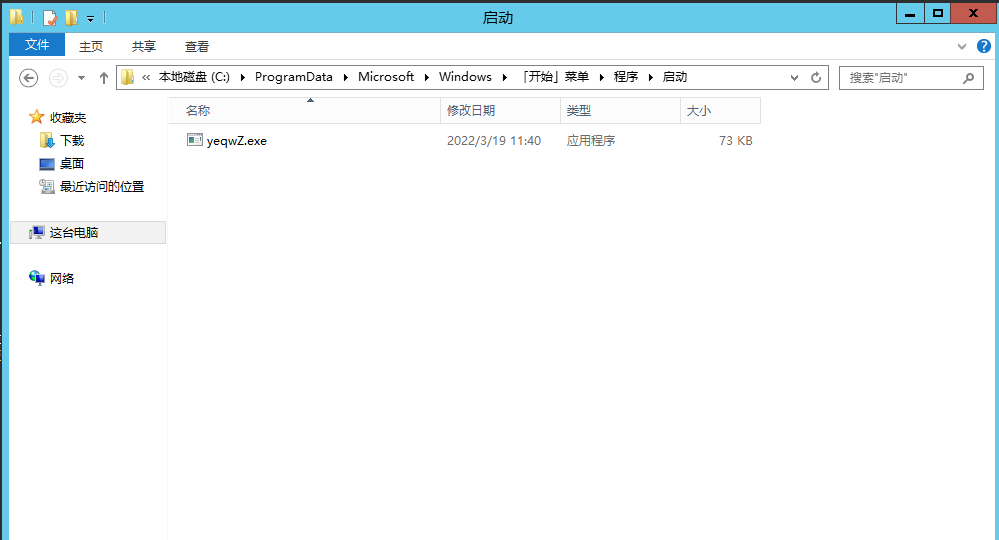Click 程序 in the address path
This screenshot has width=999, height=540.
[626, 77]
